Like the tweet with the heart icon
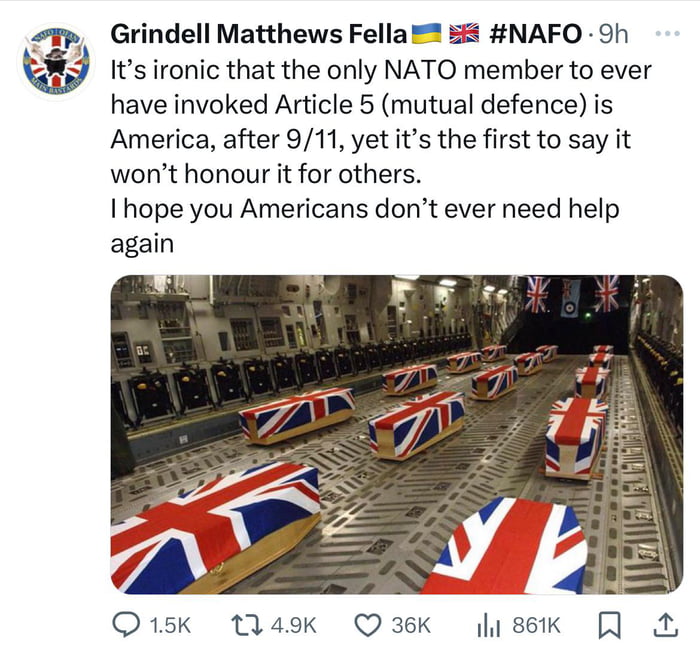This screenshot has width=700, height=662. click(368, 625)
